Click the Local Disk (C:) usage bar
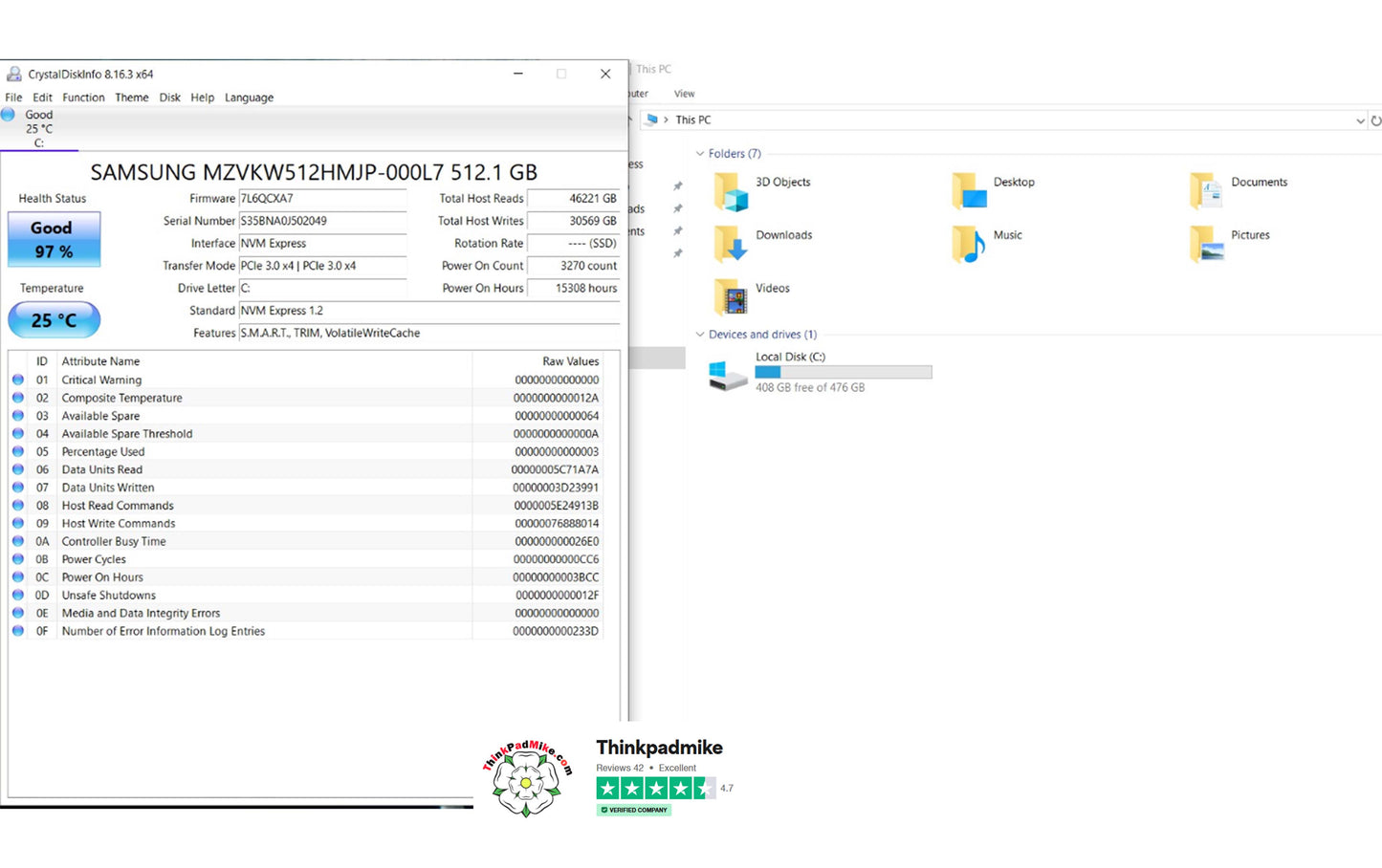This screenshot has height=868, width=1382. point(844,373)
